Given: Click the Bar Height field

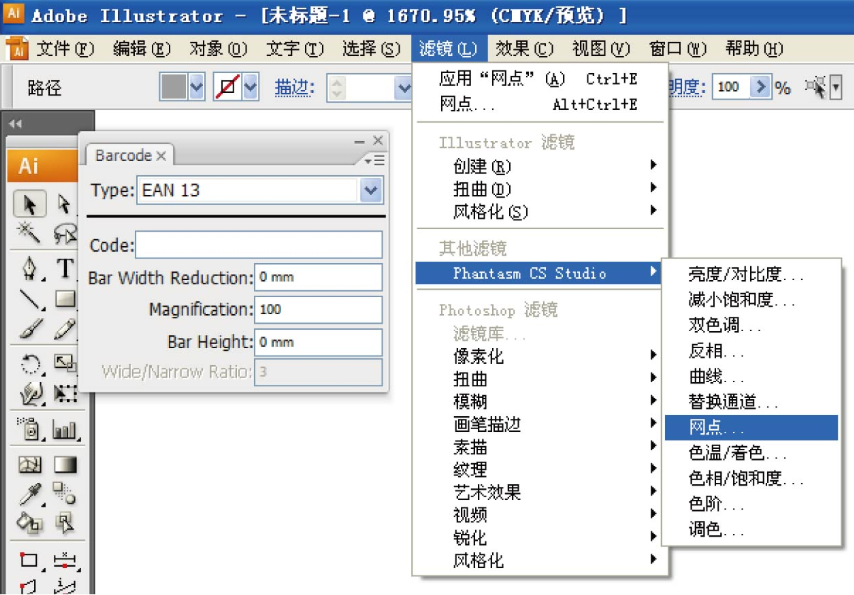Looking at the screenshot, I should tap(318, 342).
